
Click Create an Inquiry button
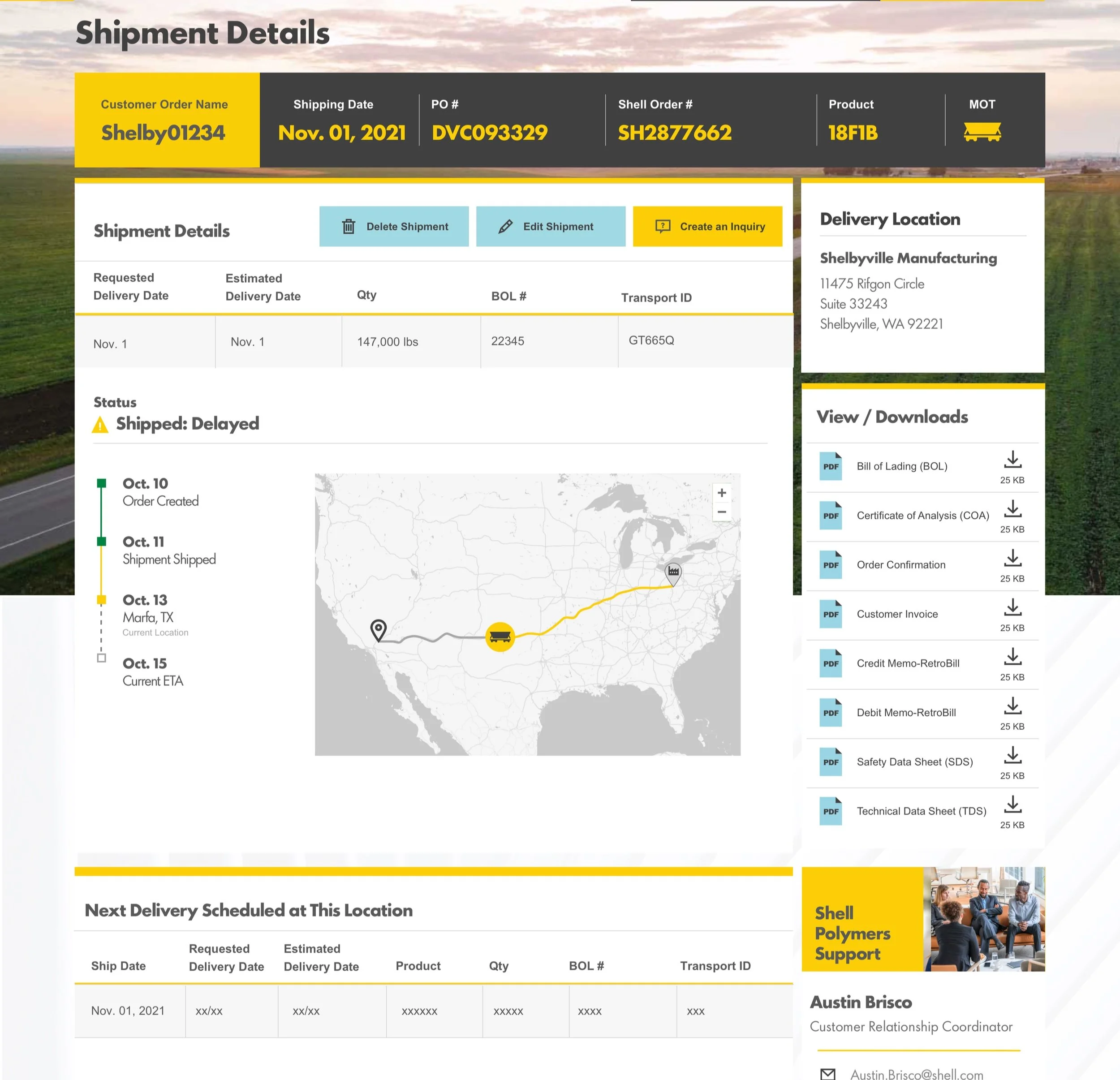707,226
